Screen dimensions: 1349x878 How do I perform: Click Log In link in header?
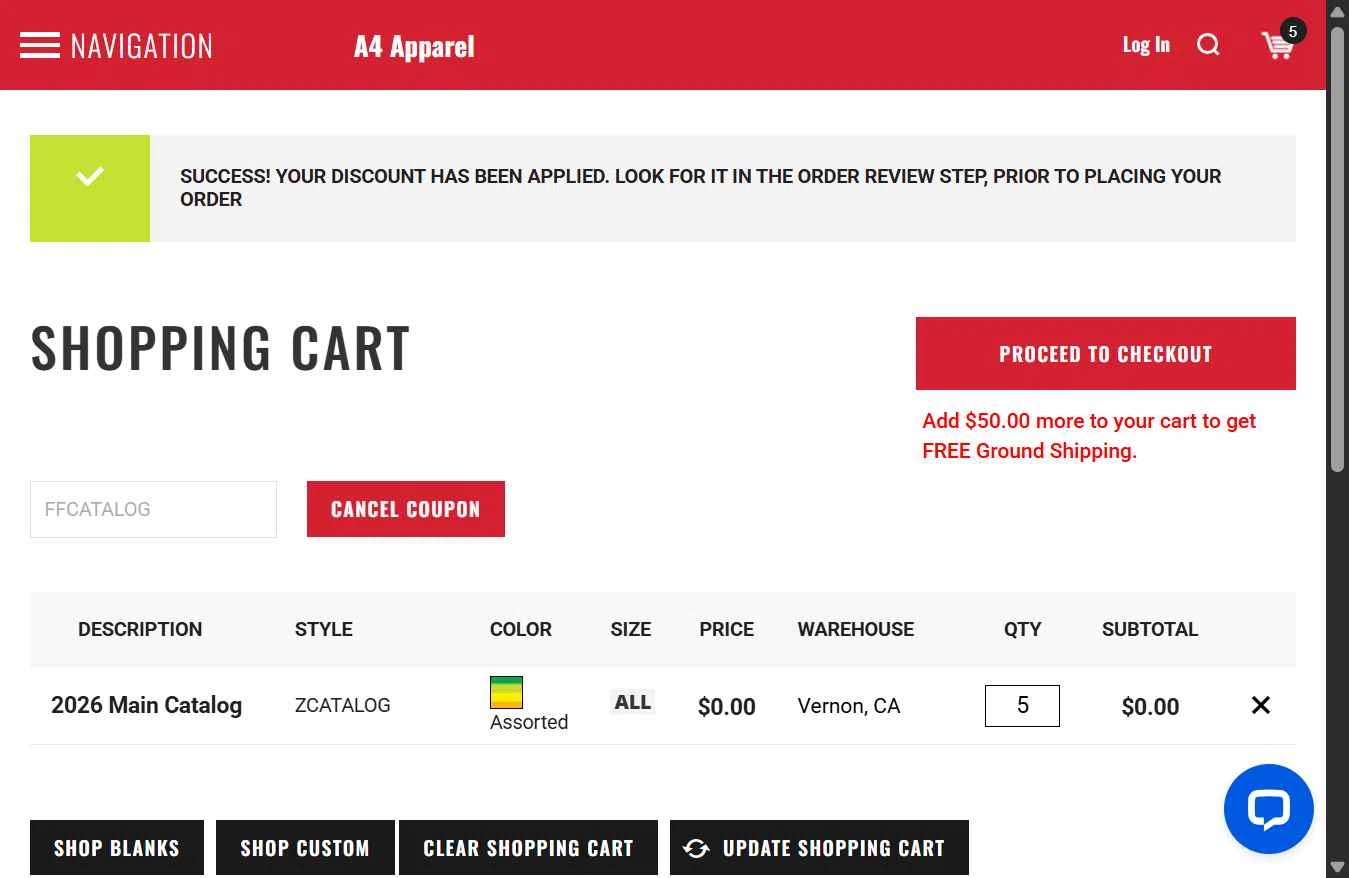coord(1146,45)
